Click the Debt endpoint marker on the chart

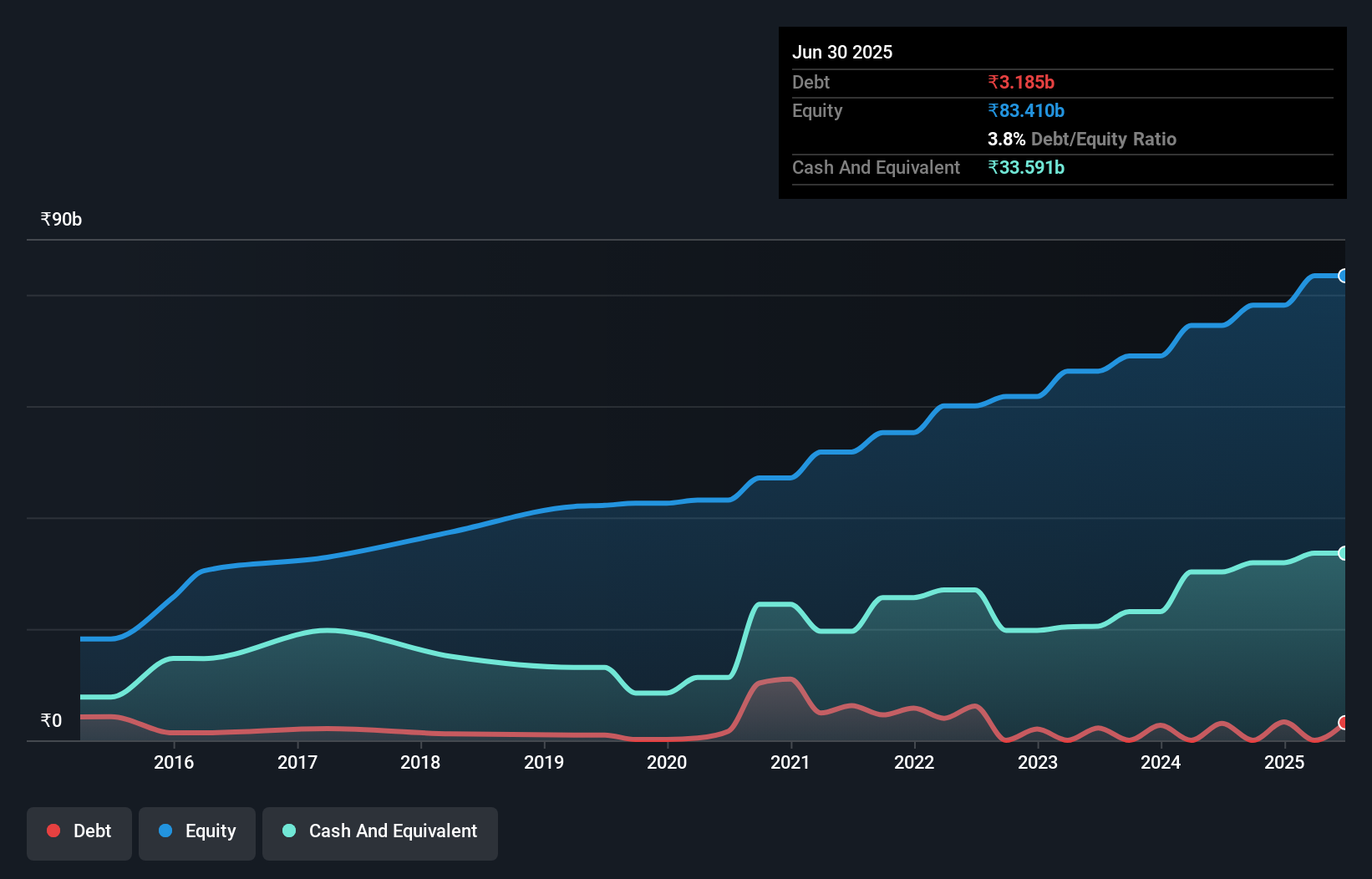[1344, 723]
